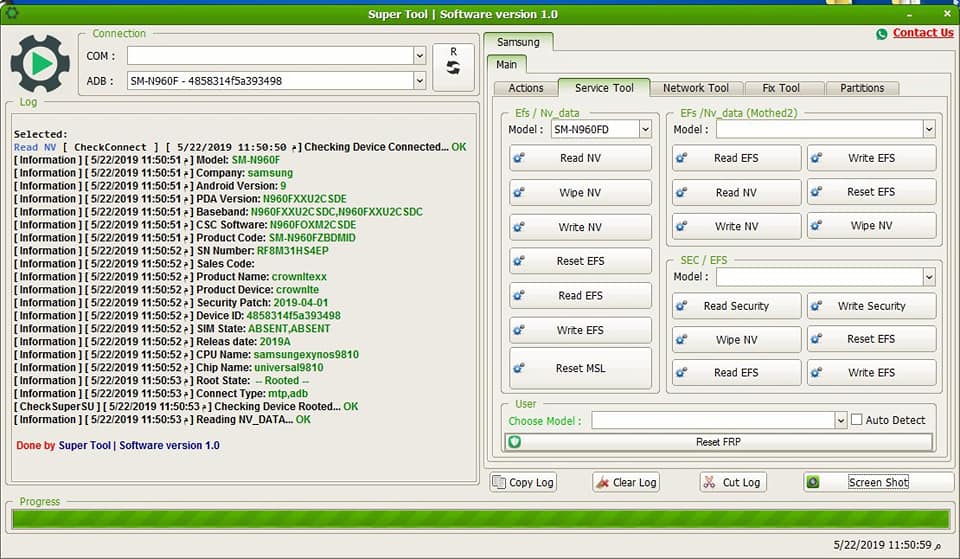Screen dimensions: 960x559
Task: Click Reset EFS in SEC / EFS group
Action: click(871, 339)
